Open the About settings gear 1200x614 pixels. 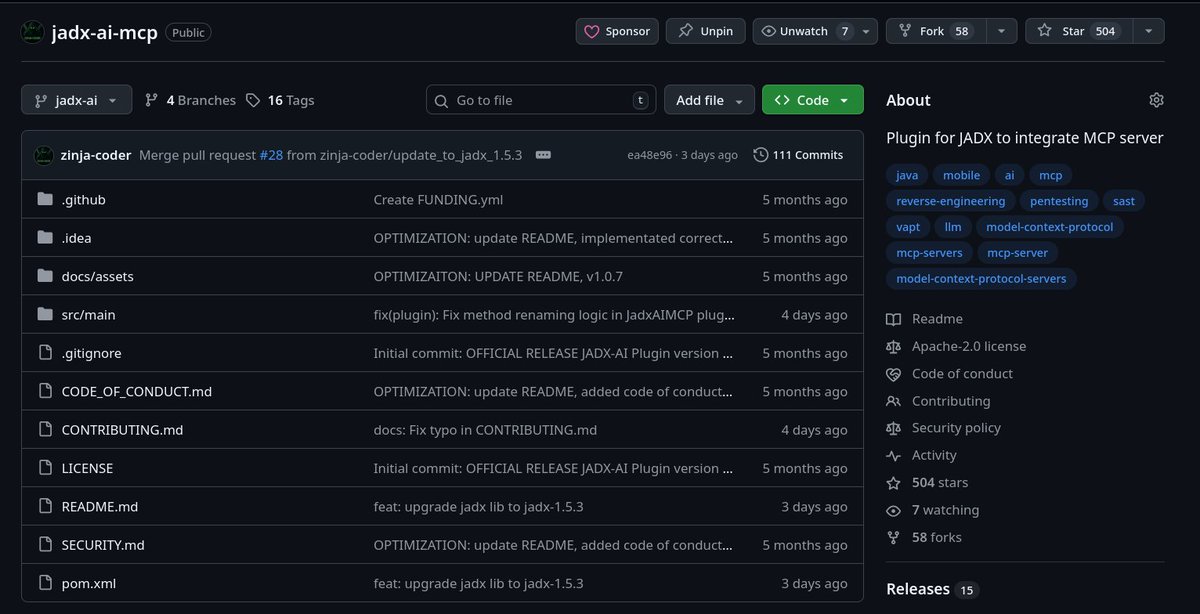[1156, 100]
